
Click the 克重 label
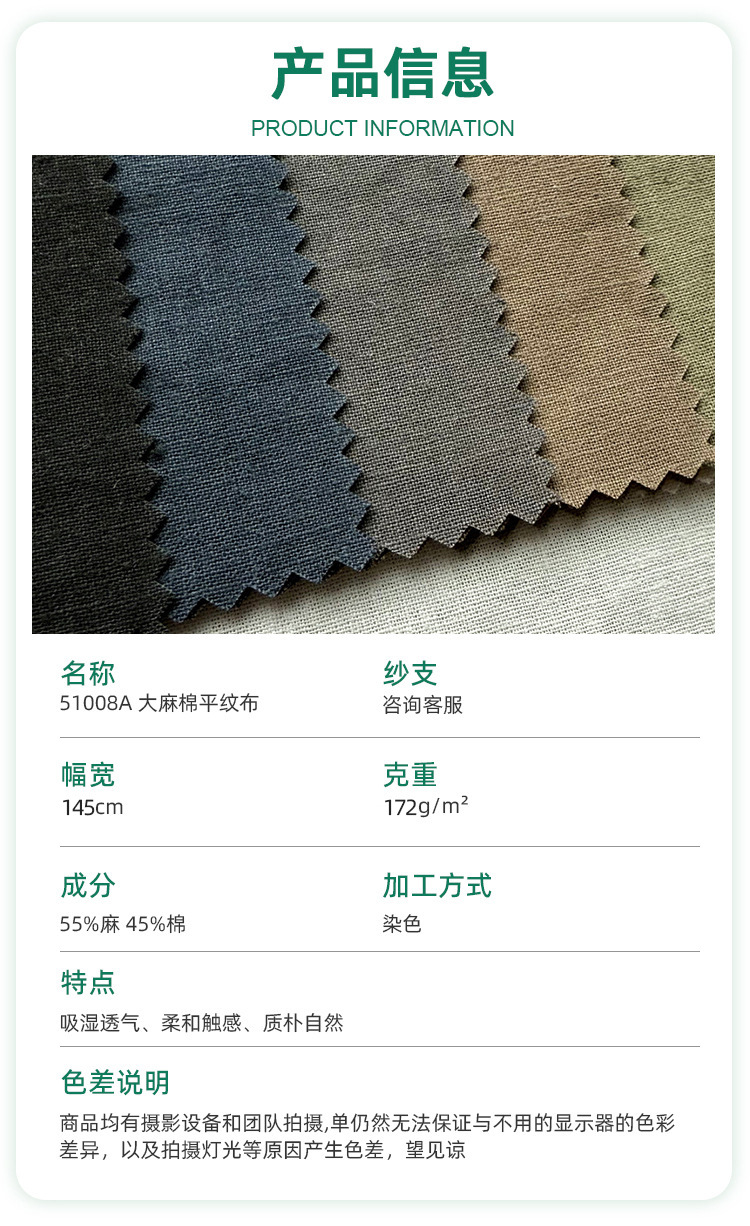click(x=410, y=774)
